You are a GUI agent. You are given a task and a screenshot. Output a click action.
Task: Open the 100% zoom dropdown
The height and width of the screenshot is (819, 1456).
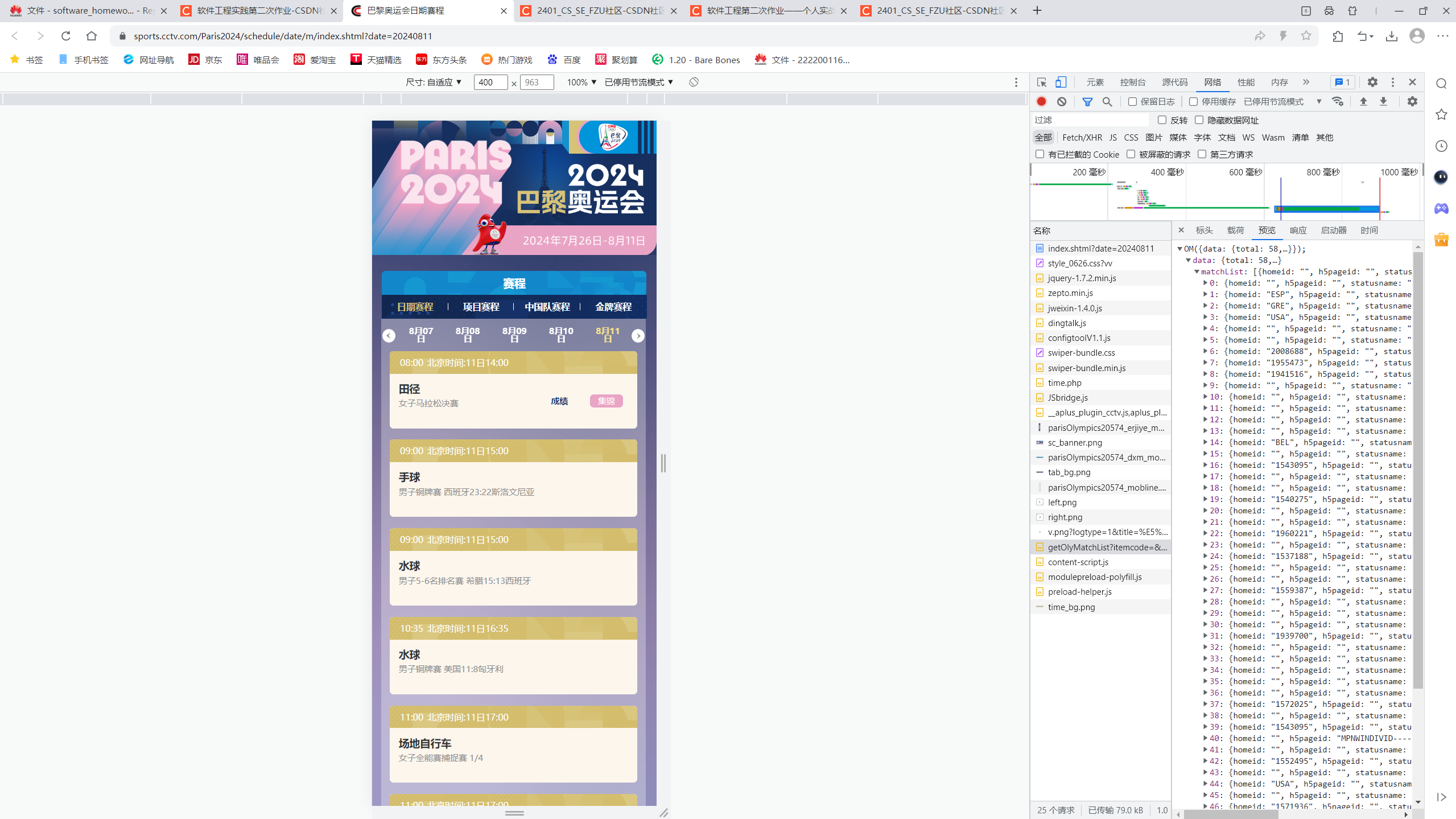[581, 82]
